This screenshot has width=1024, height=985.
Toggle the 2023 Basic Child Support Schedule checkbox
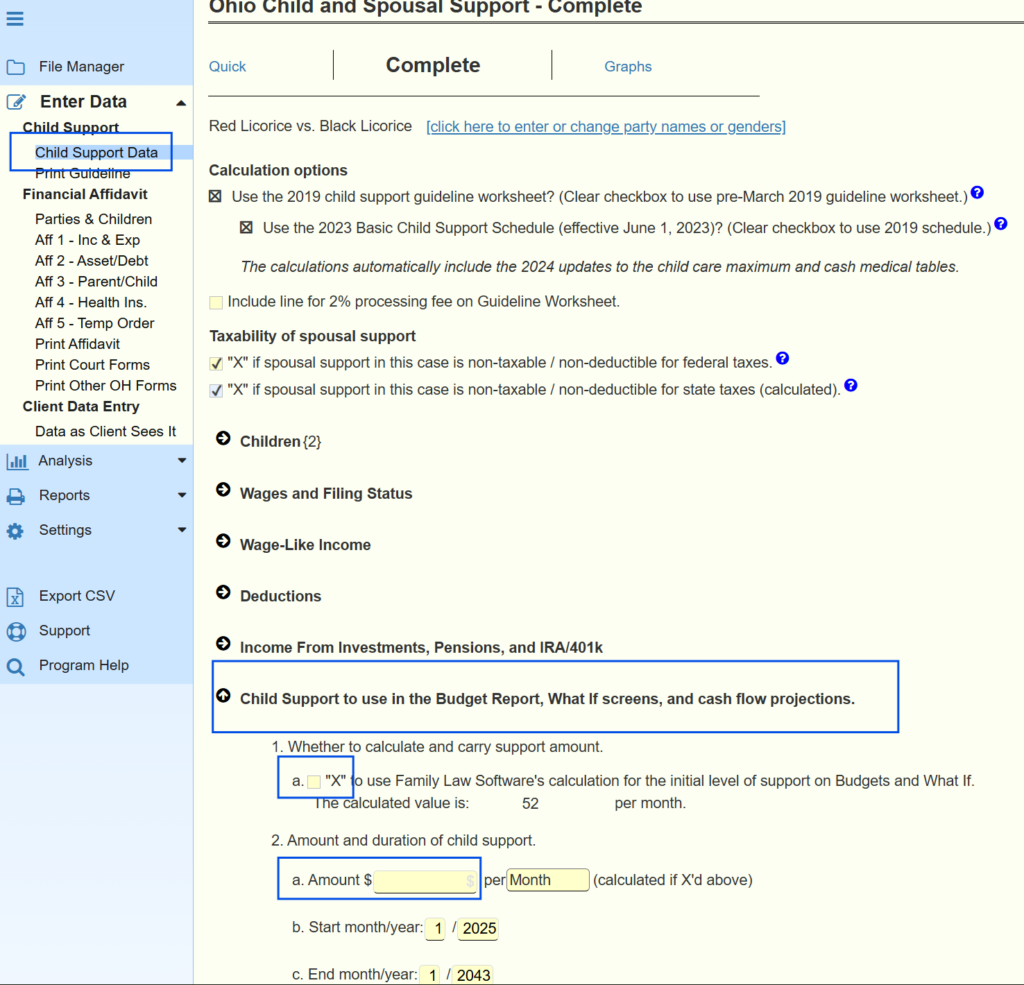pyautogui.click(x=246, y=228)
